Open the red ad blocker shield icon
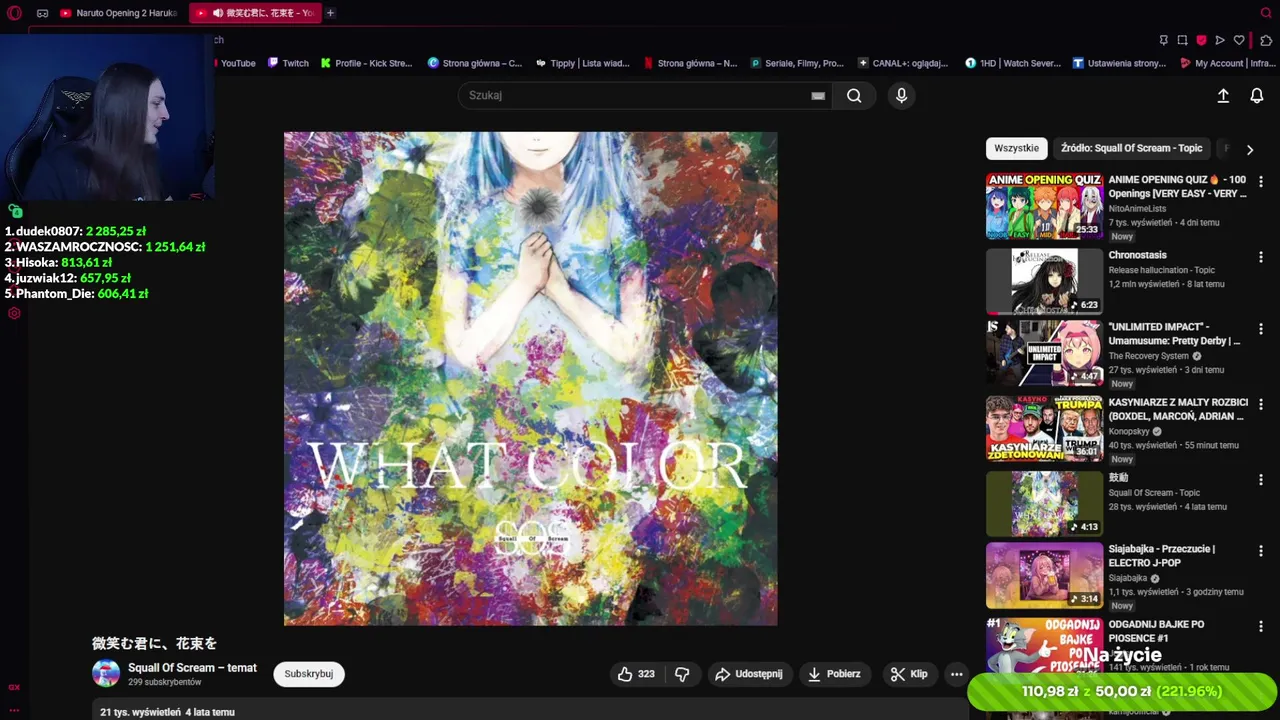Viewport: 1280px width, 720px height. pos(1201,40)
